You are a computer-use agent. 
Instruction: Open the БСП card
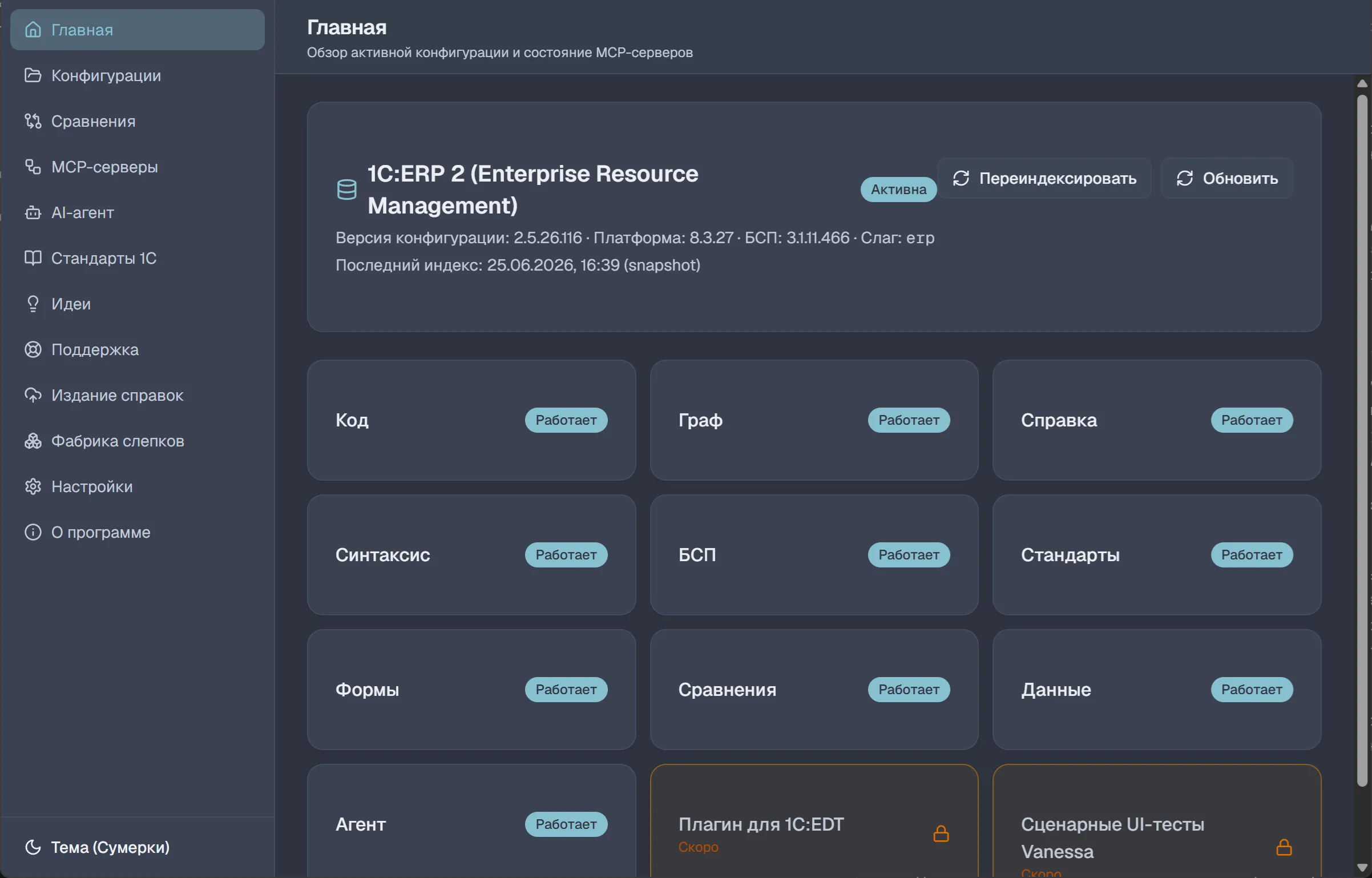coord(814,555)
